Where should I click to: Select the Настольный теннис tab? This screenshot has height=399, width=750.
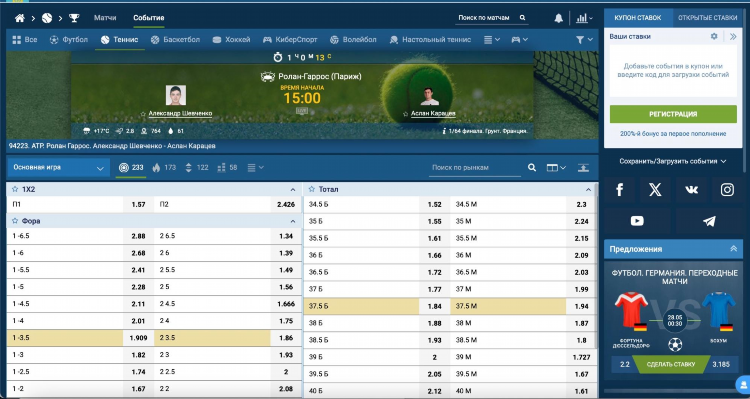click(x=430, y=40)
